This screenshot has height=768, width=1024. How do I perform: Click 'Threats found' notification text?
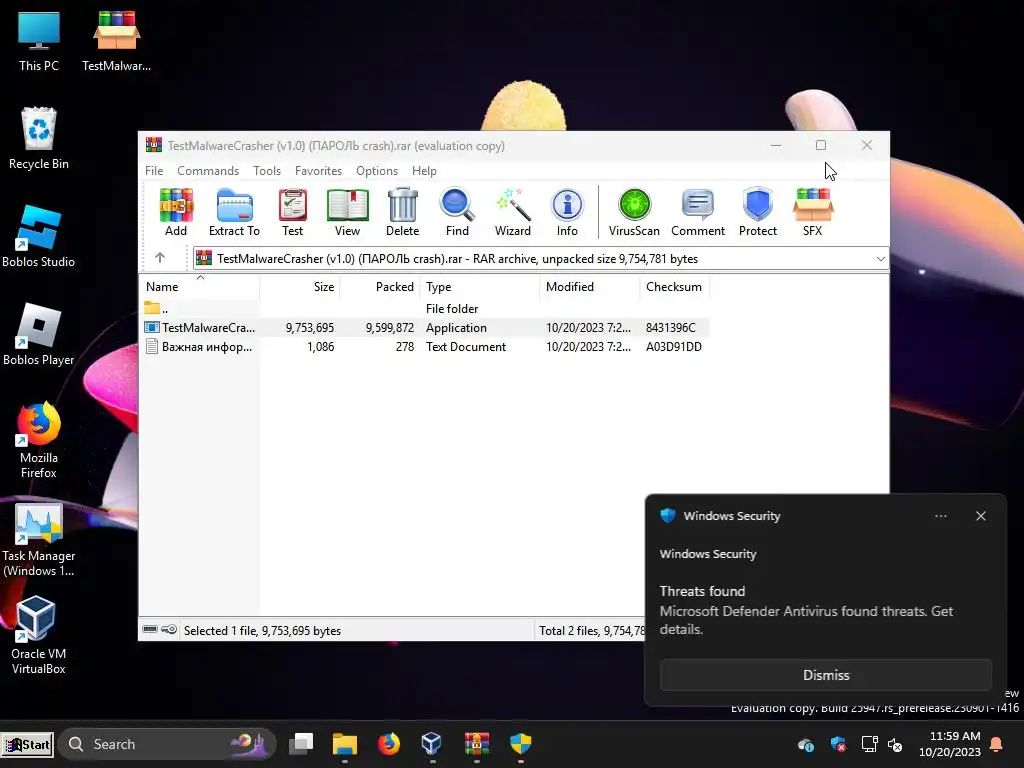[702, 591]
